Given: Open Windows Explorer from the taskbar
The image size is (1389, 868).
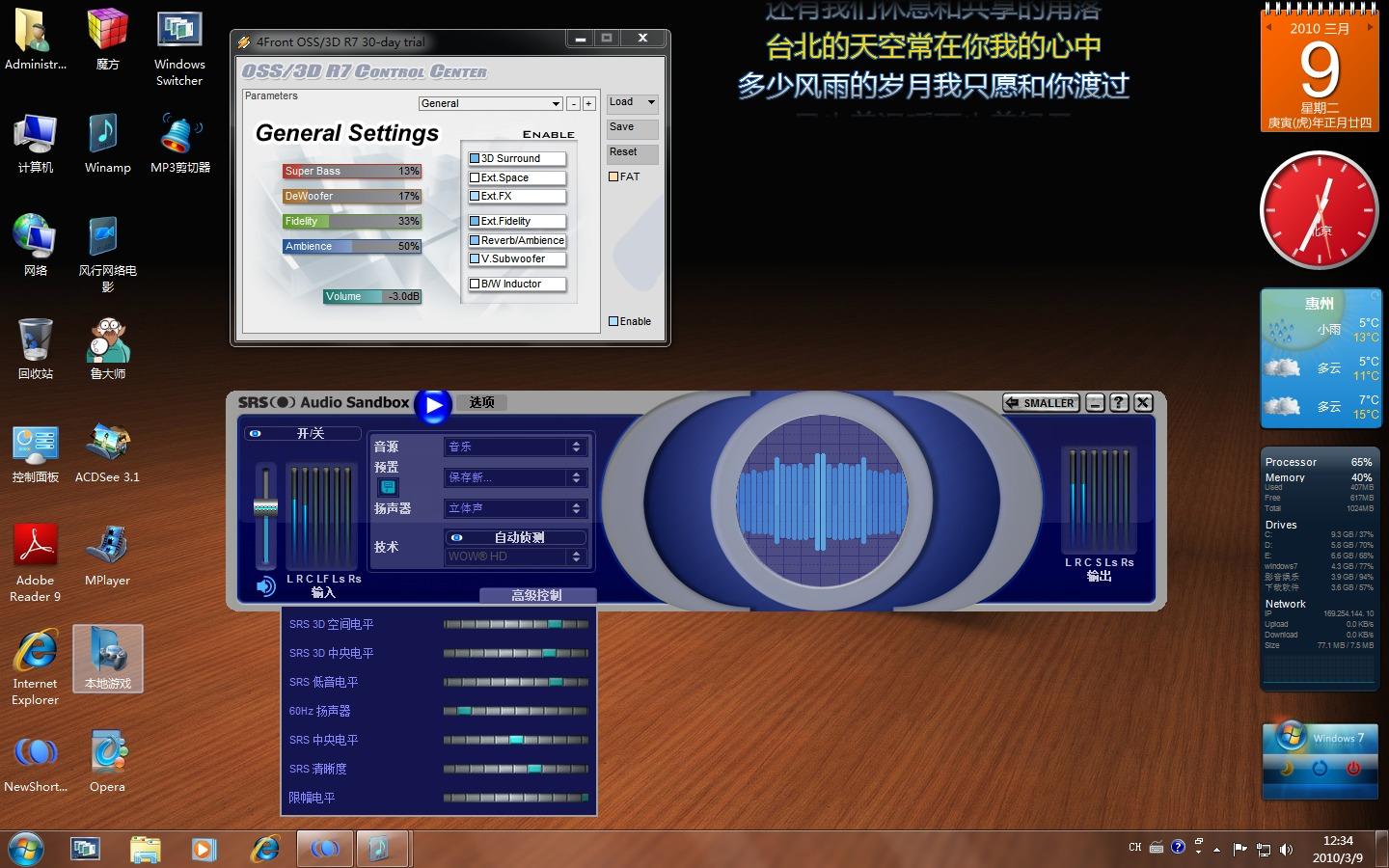Looking at the screenshot, I should pyautogui.click(x=145, y=849).
